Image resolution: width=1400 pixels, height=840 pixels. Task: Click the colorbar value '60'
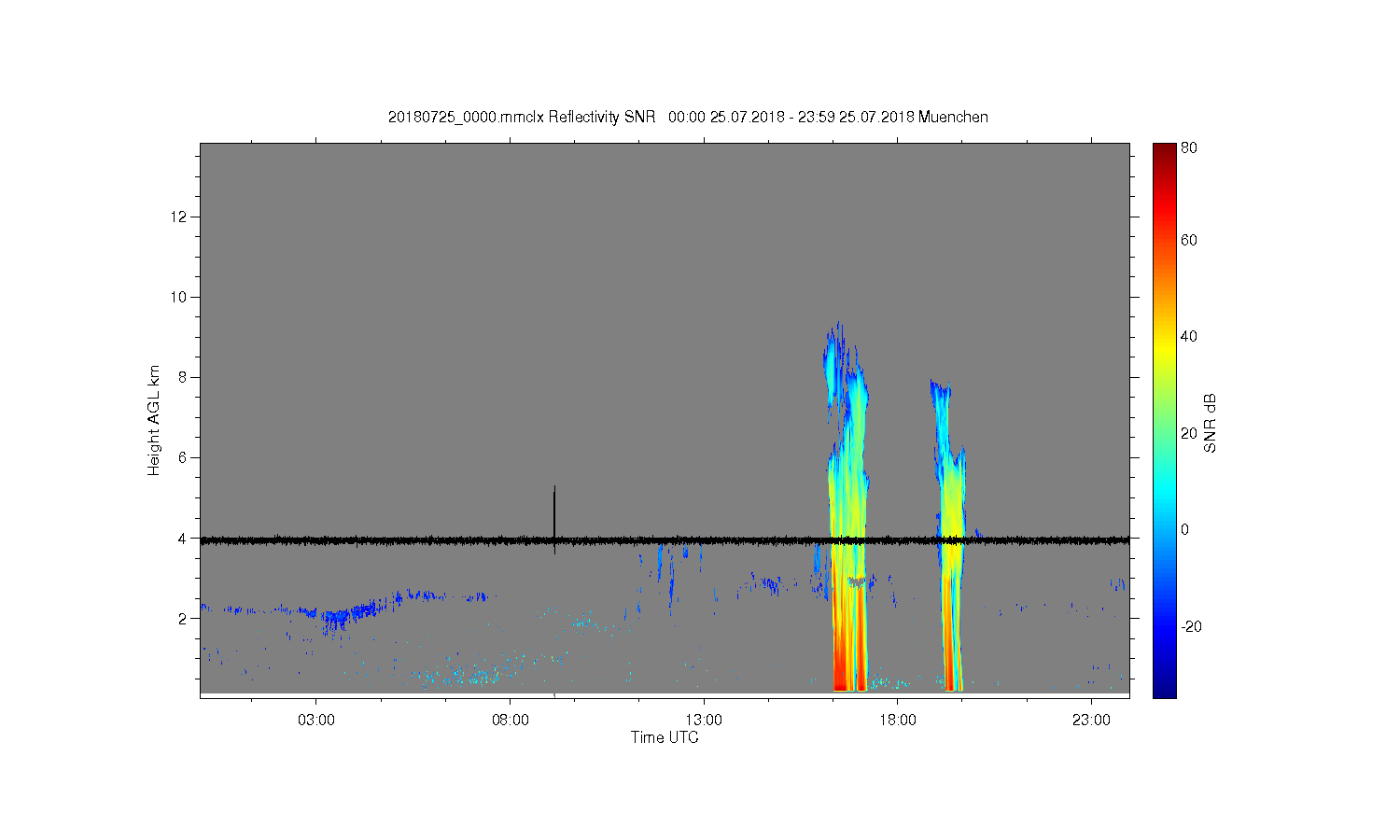(1189, 240)
